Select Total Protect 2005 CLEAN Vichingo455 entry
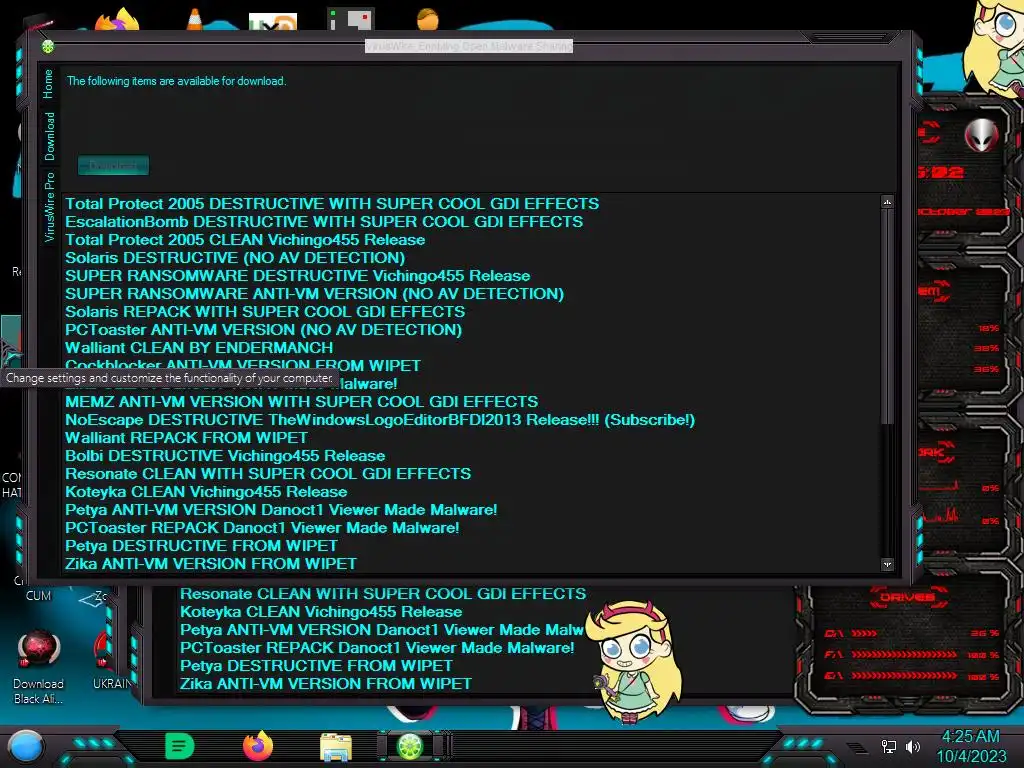This screenshot has width=1024, height=768. 245,240
